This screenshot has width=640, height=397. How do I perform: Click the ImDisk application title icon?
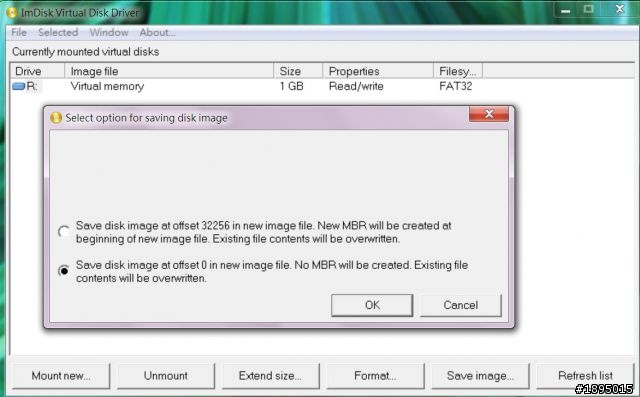click(12, 13)
